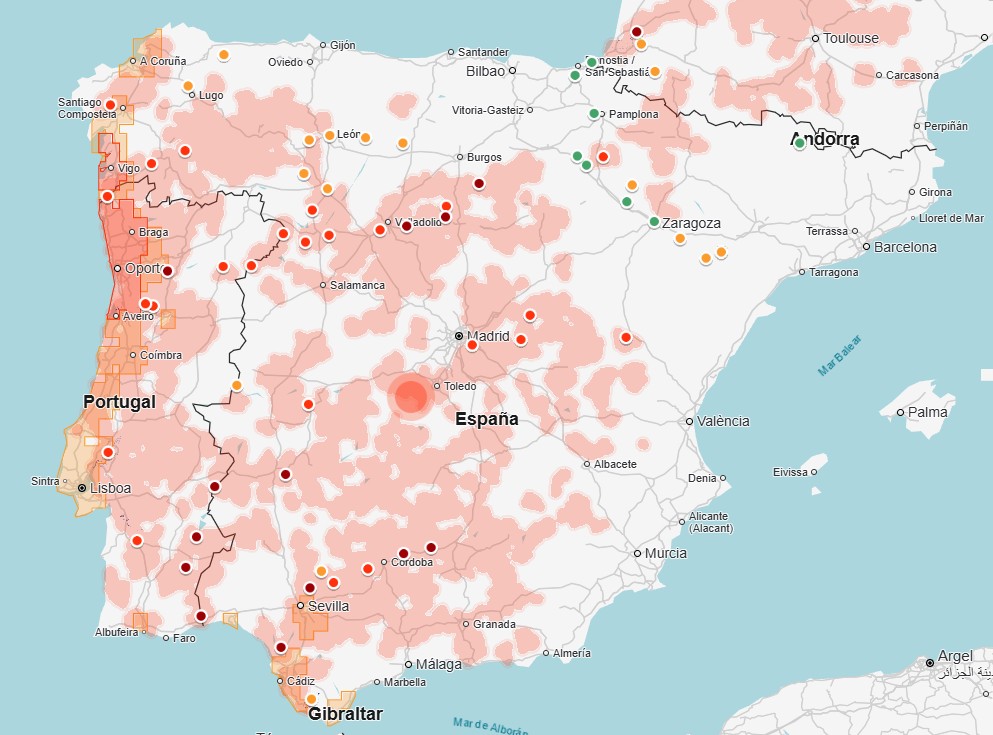The width and height of the screenshot is (993, 735).
Task: Select the dark red marker next to Oporto
Action: (x=168, y=271)
